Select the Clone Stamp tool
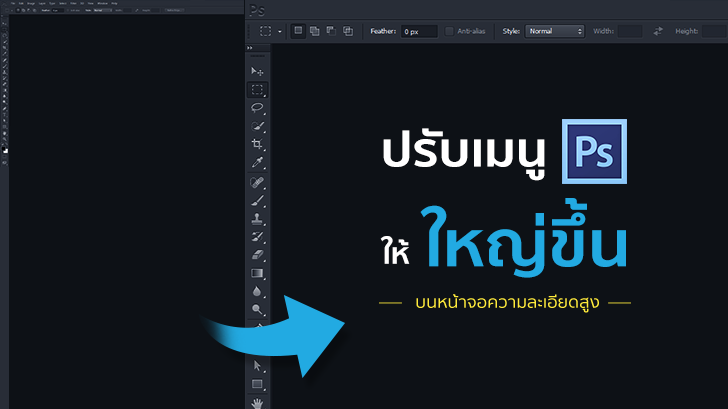Image resolution: width=728 pixels, height=409 pixels. pos(257,219)
